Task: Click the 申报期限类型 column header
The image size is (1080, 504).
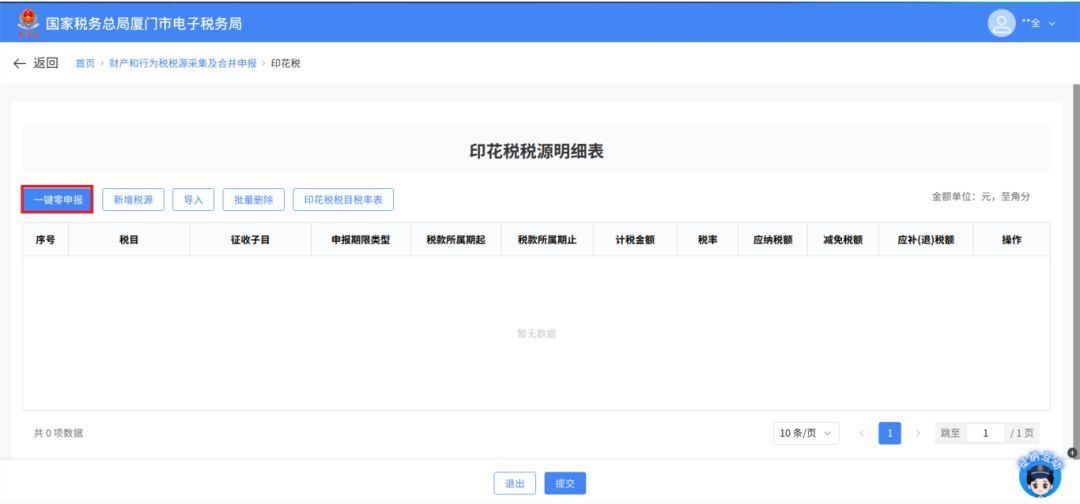Action: [360, 240]
